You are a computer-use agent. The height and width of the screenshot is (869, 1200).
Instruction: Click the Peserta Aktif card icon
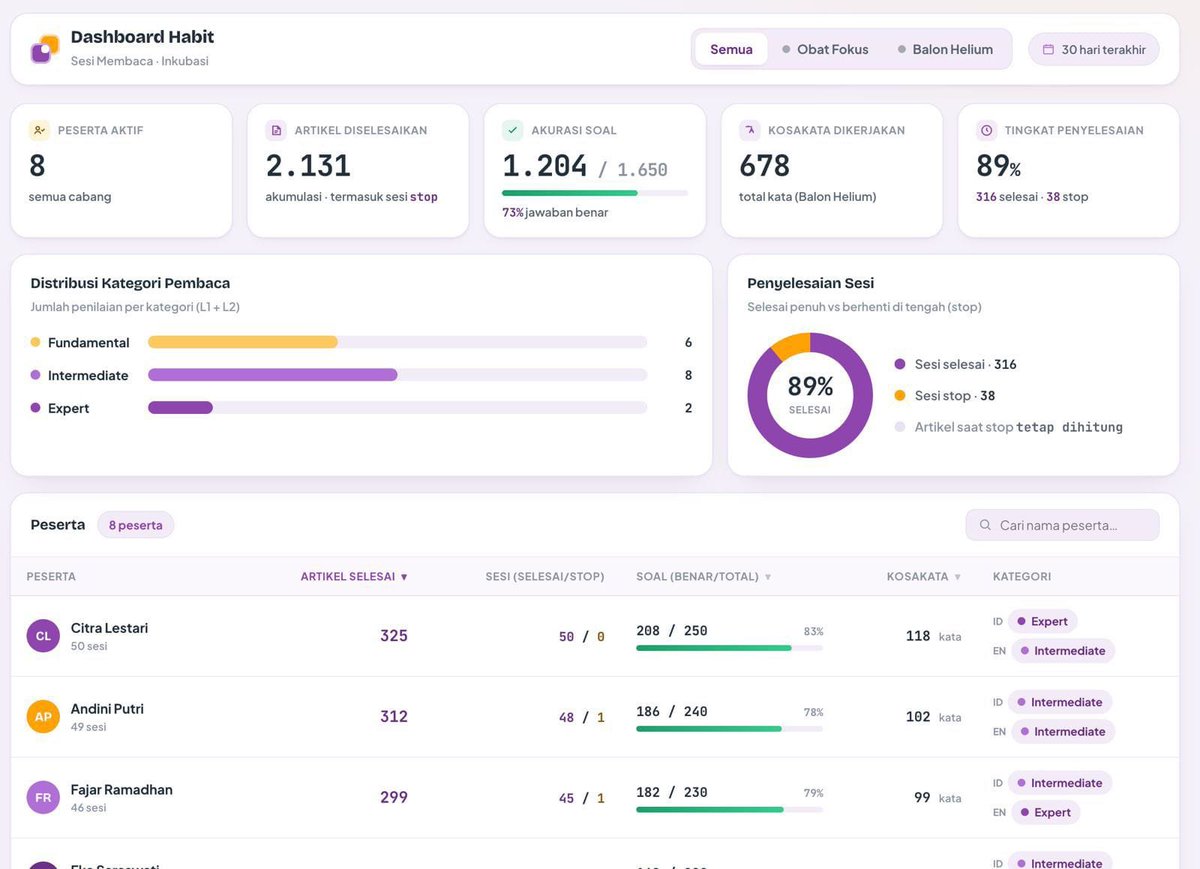(39, 130)
